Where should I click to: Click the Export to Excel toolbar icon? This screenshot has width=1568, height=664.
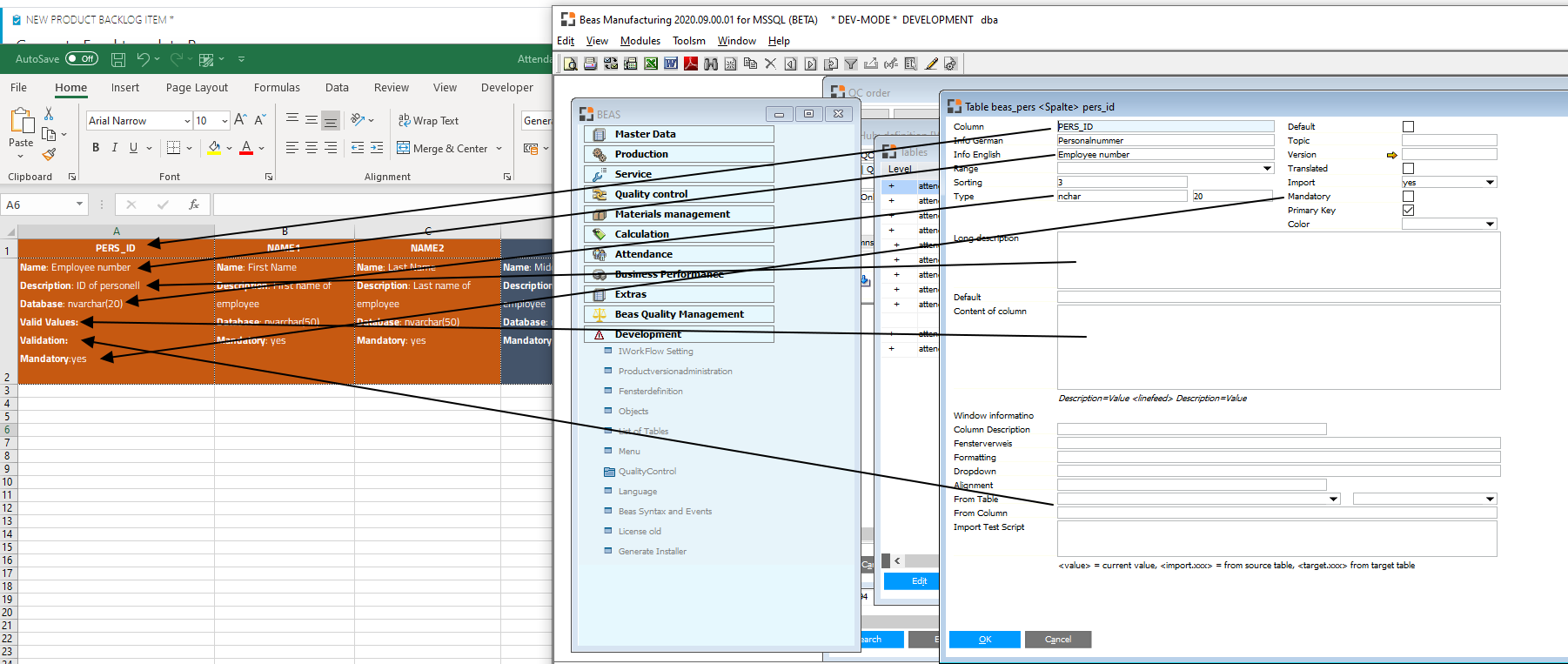tap(651, 64)
